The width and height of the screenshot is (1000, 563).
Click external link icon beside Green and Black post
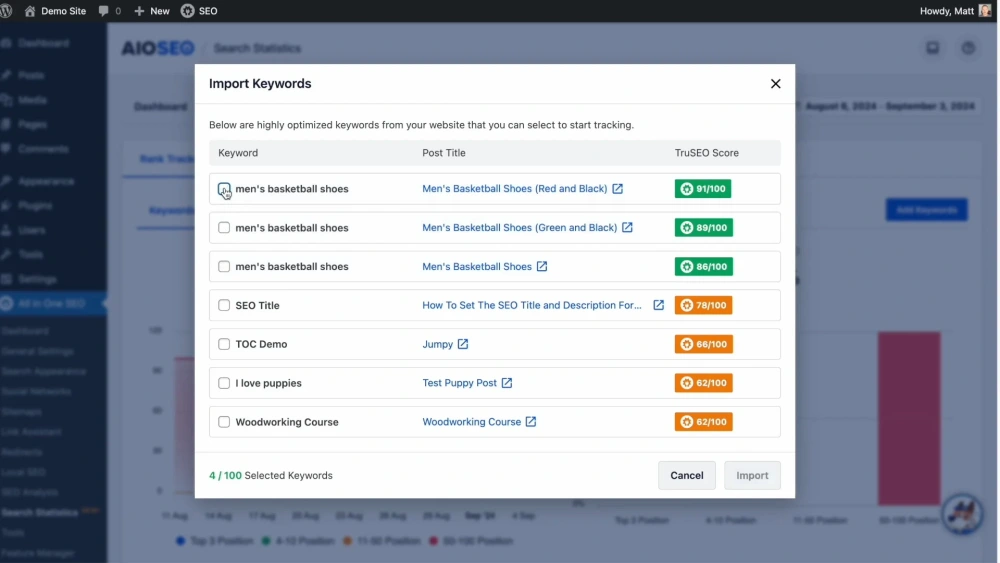628,228
